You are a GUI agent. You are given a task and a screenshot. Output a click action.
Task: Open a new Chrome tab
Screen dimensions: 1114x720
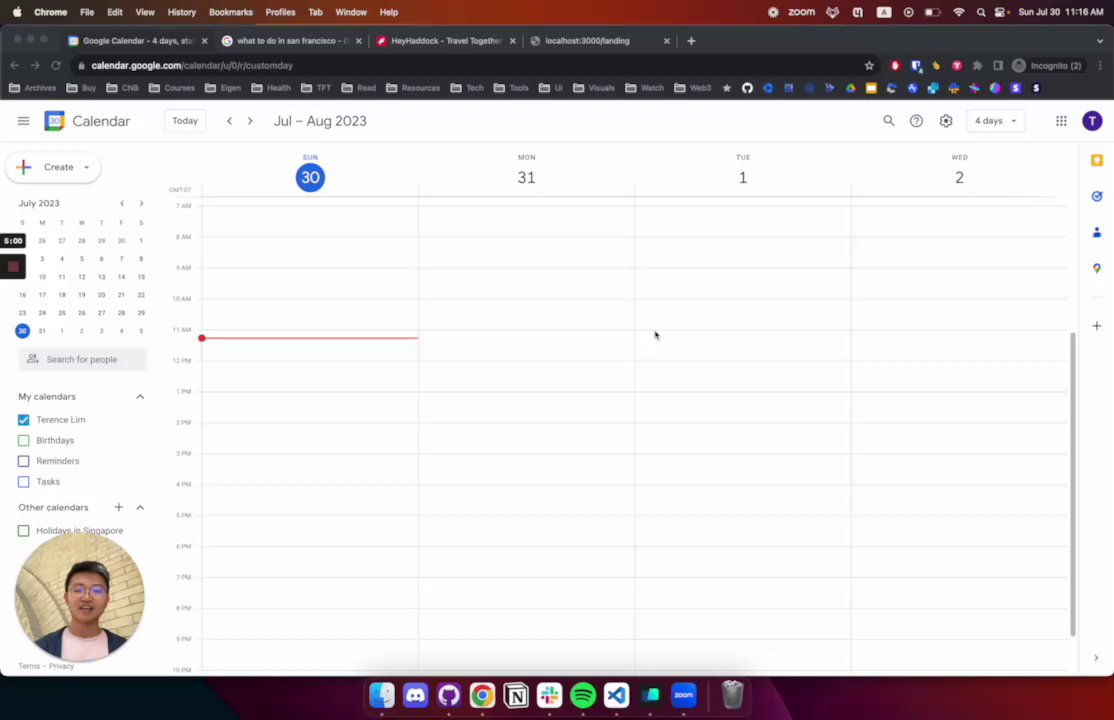pos(691,41)
